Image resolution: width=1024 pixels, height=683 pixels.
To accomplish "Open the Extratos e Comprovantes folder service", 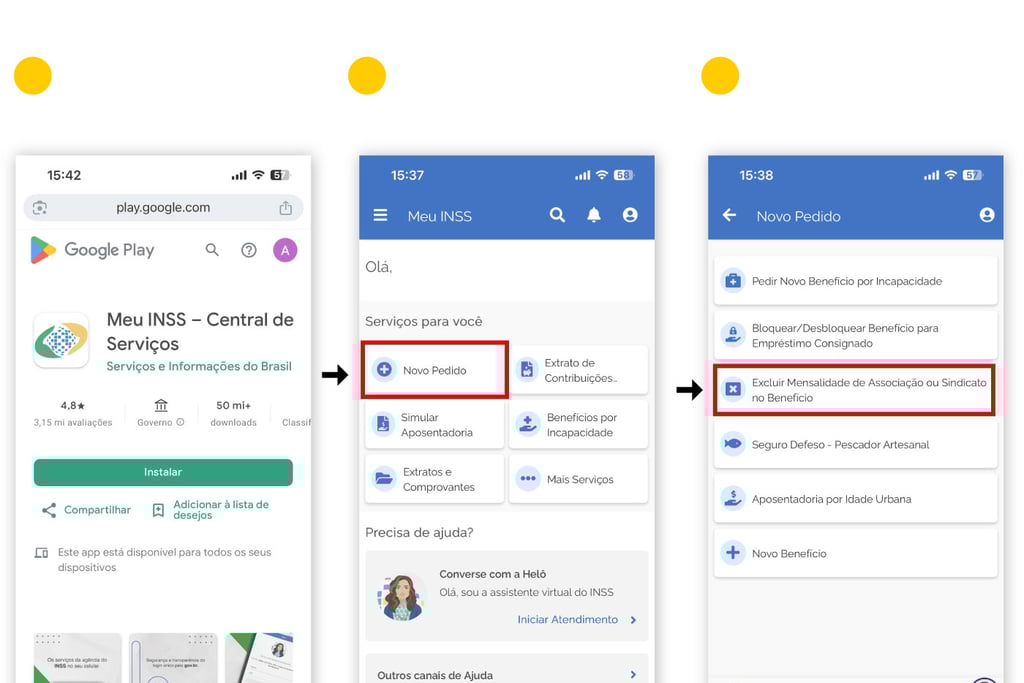I will coord(434,479).
